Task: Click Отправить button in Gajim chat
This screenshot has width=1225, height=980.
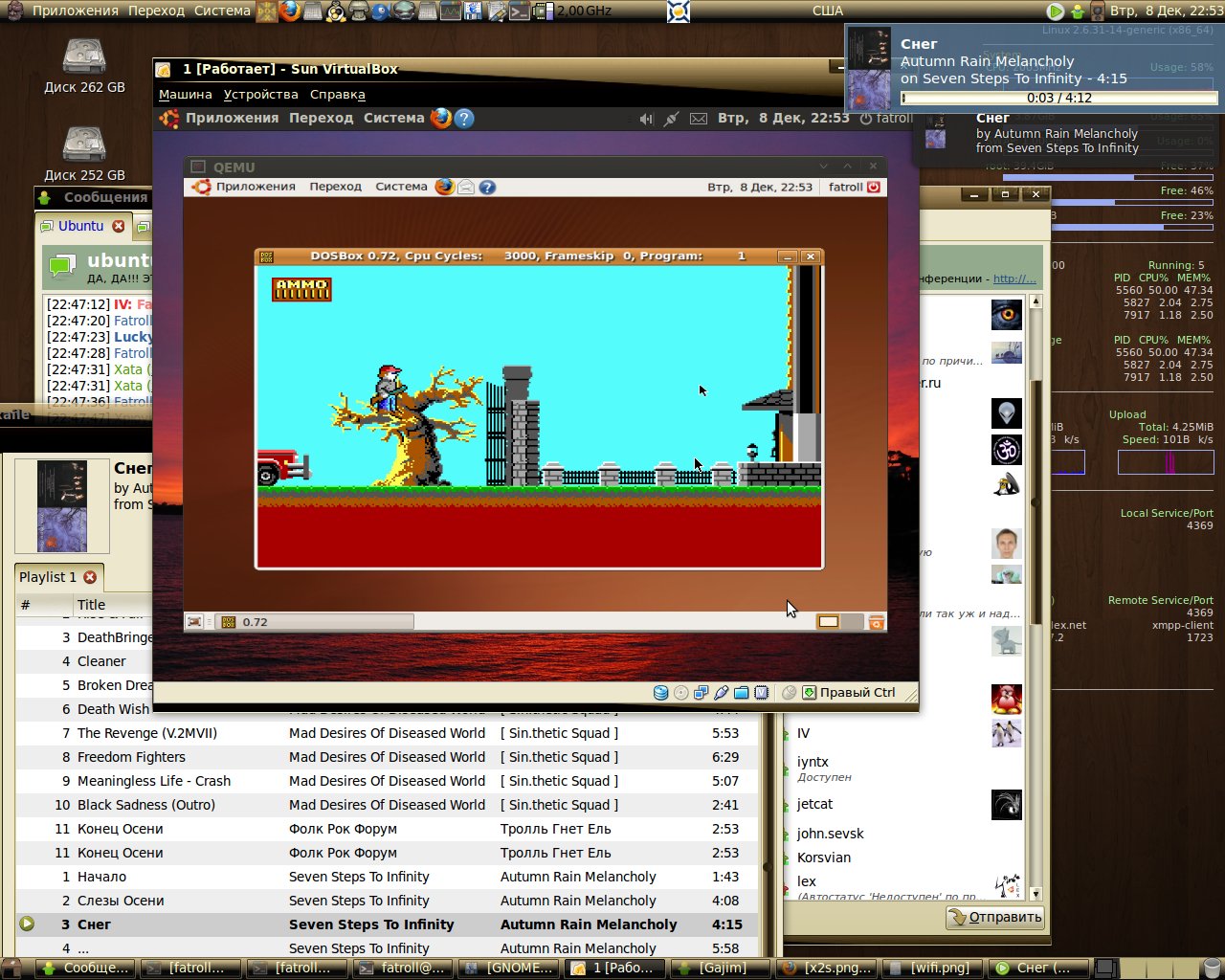Action: pyautogui.click(x=995, y=917)
